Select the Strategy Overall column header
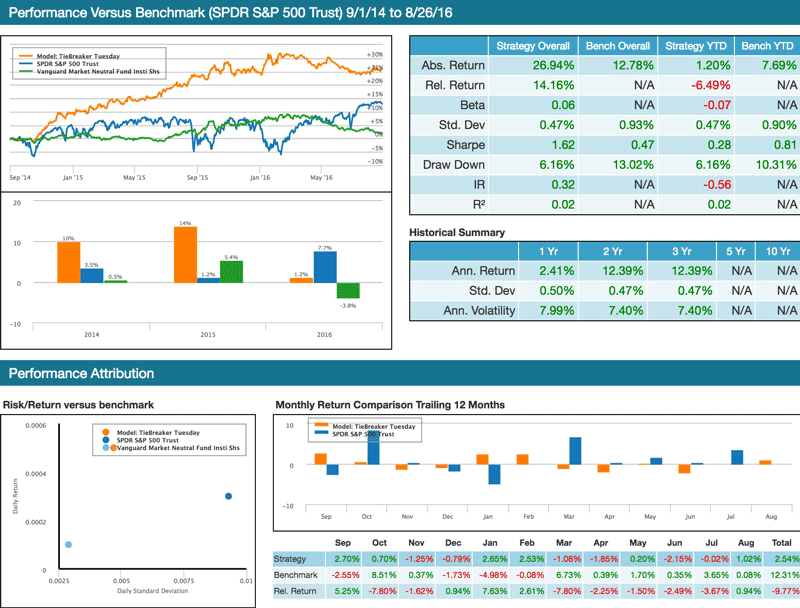Image resolution: width=800 pixels, height=608 pixels. 533,46
